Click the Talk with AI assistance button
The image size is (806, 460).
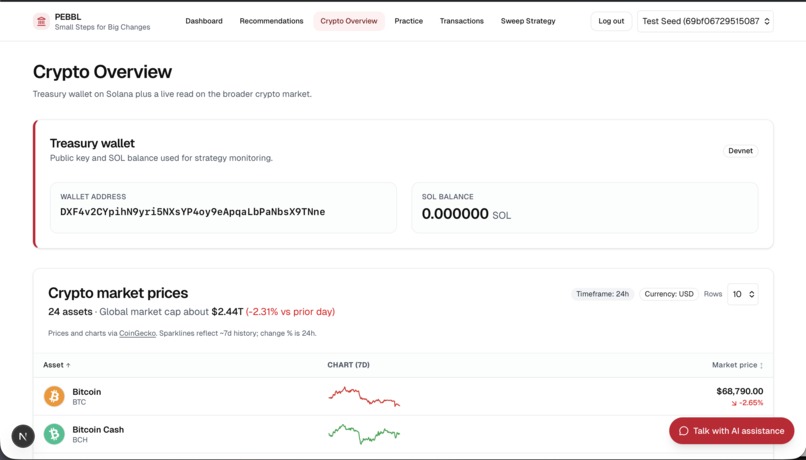coord(731,431)
